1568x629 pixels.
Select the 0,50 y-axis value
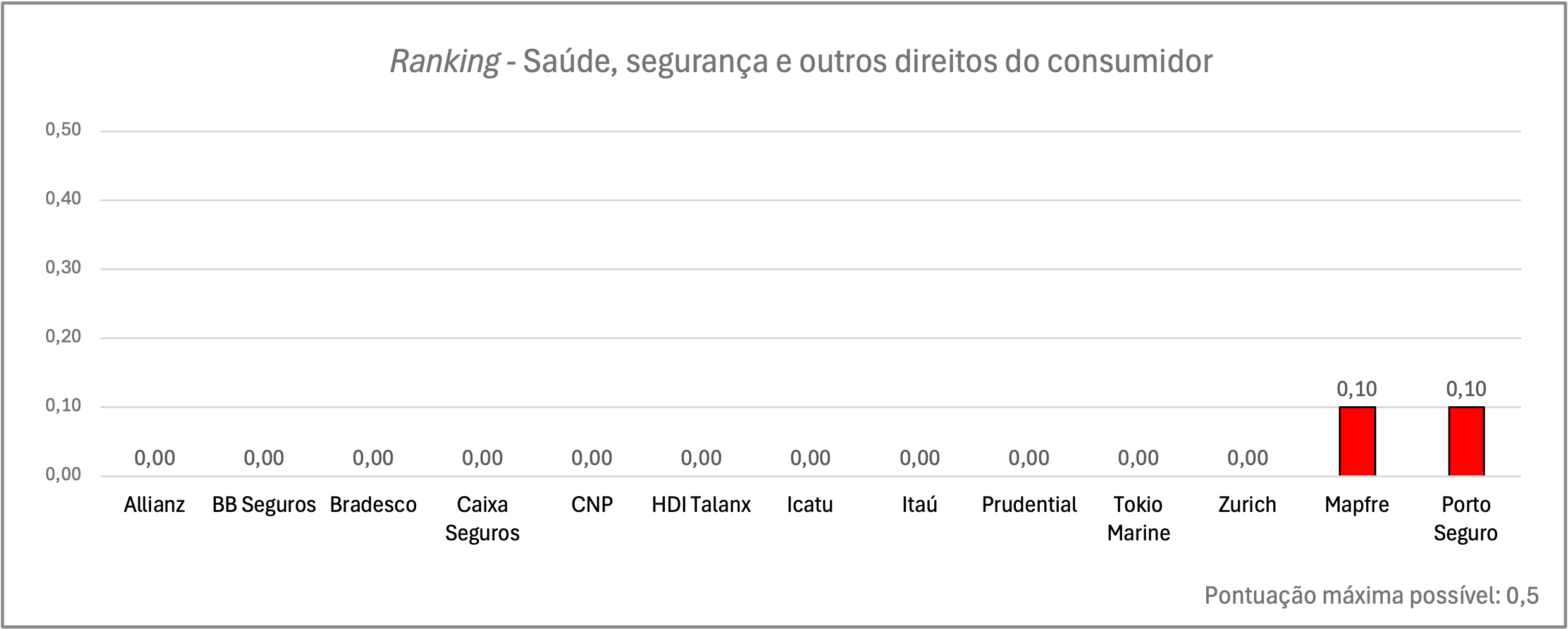63,130
